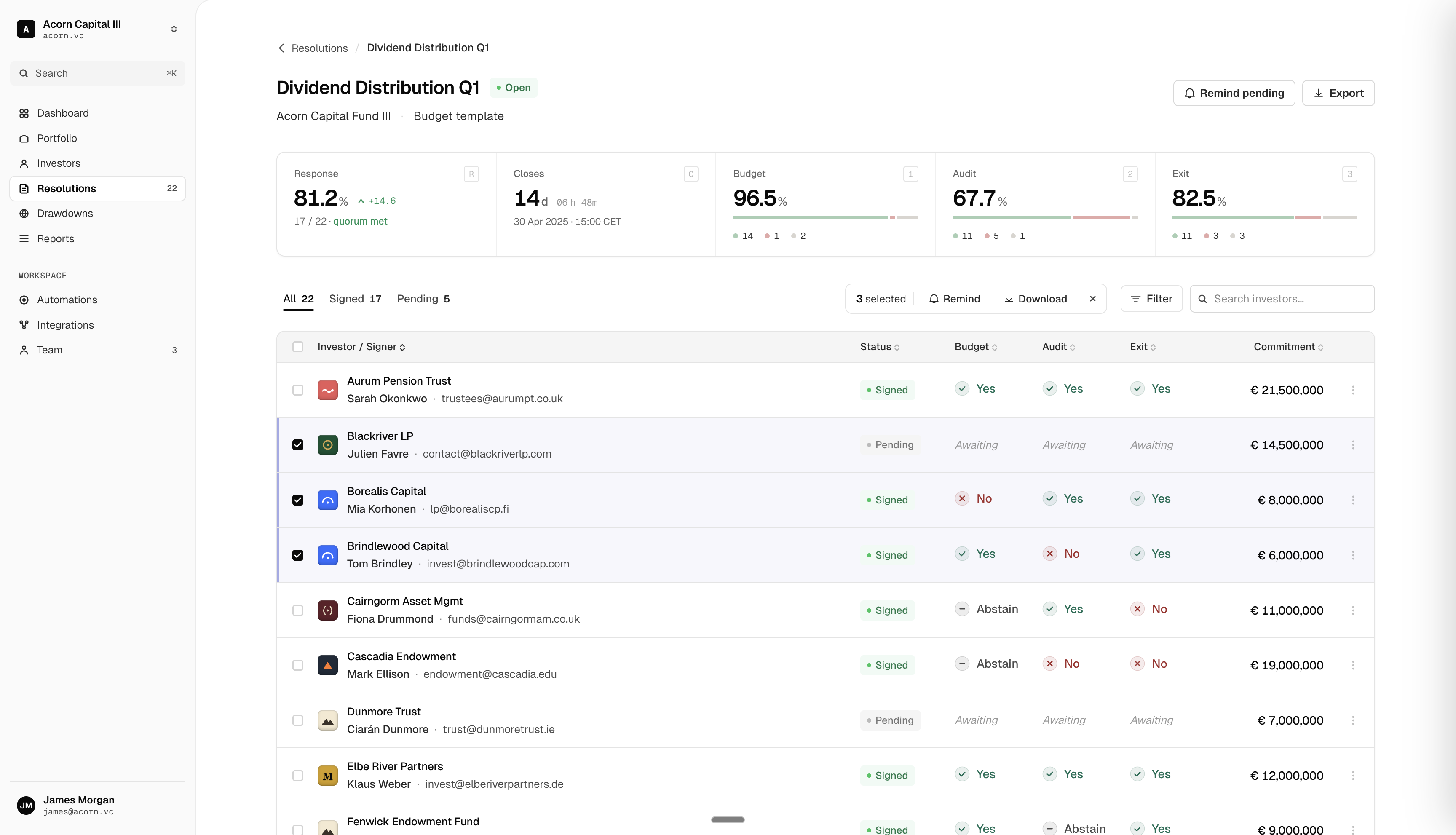
Task: Click the Aurum Pension Trust avatar icon
Action: [x=327, y=390]
